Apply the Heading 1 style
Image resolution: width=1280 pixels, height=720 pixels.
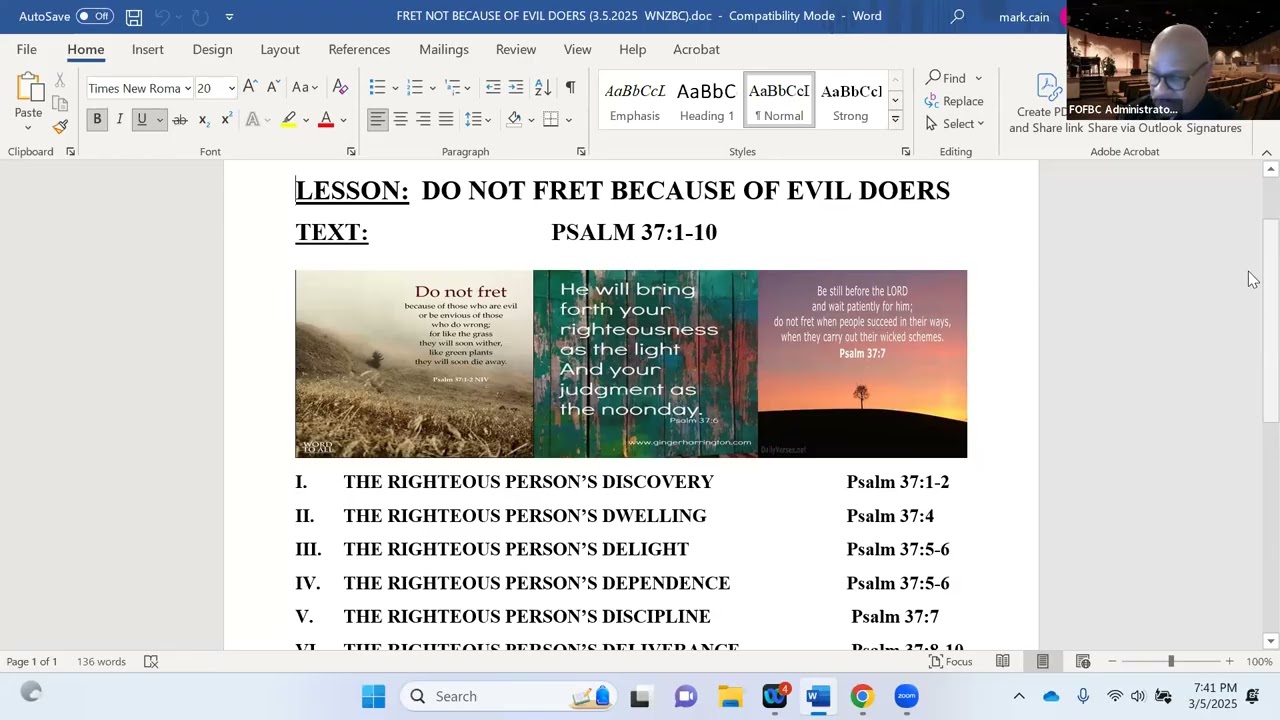tap(707, 101)
